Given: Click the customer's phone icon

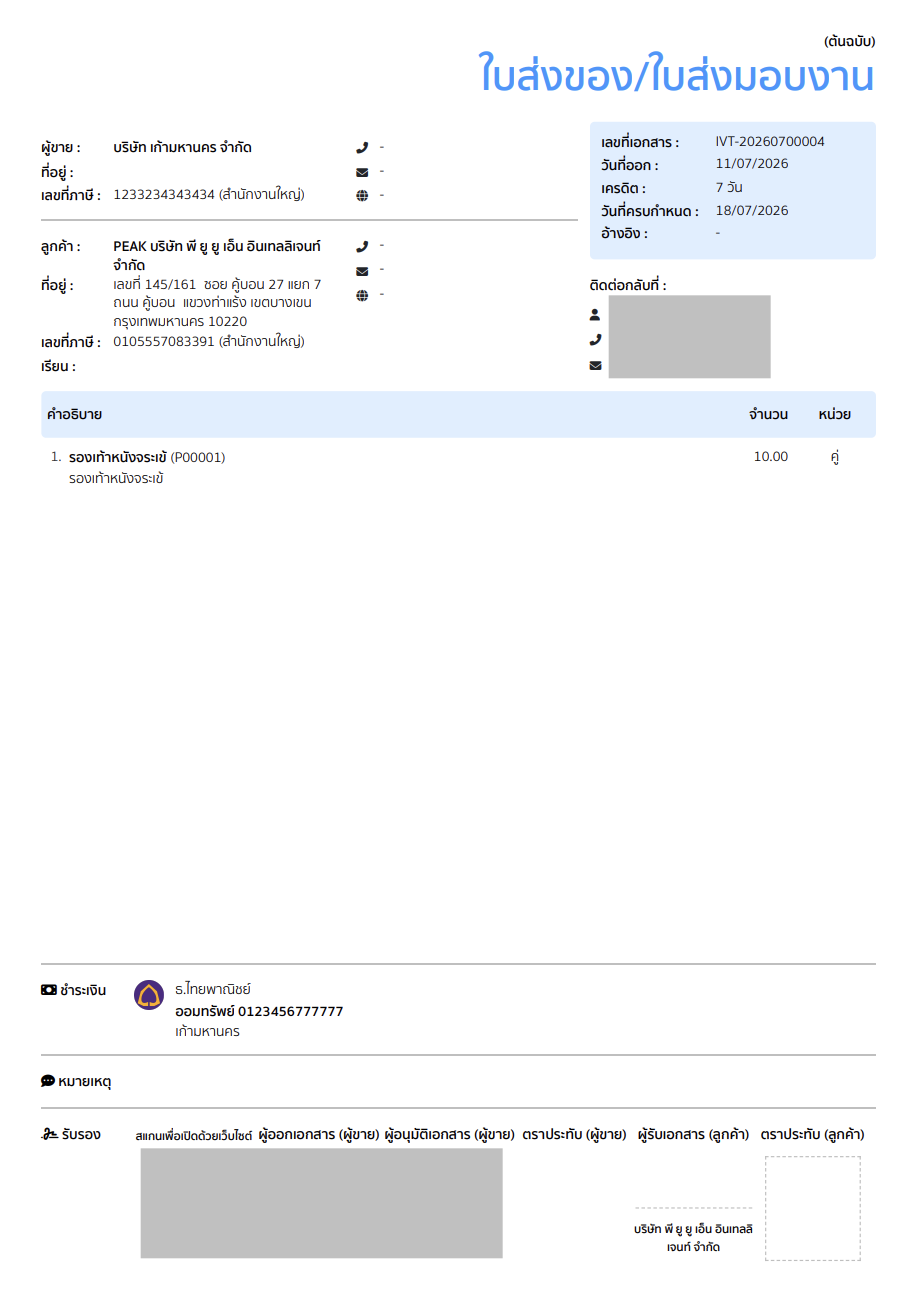Looking at the screenshot, I should [362, 246].
